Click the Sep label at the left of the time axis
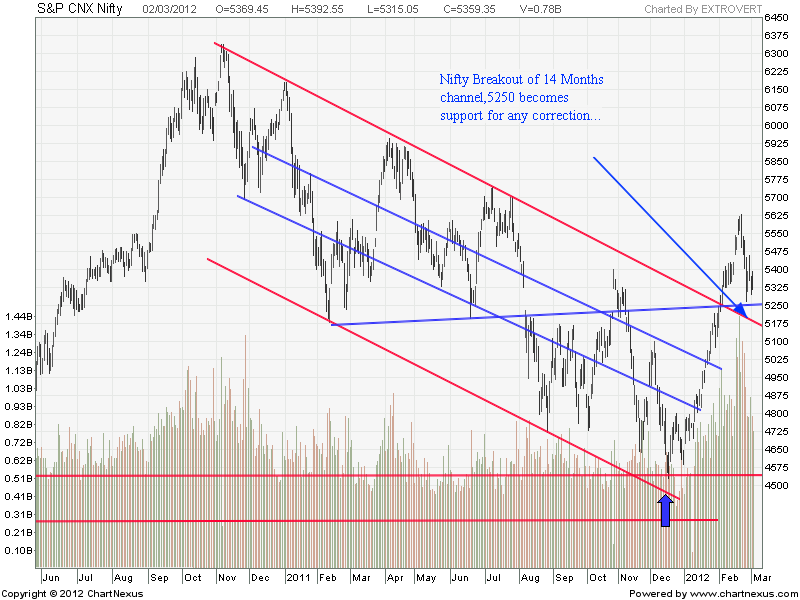This screenshot has height=600, width=800. [x=160, y=578]
